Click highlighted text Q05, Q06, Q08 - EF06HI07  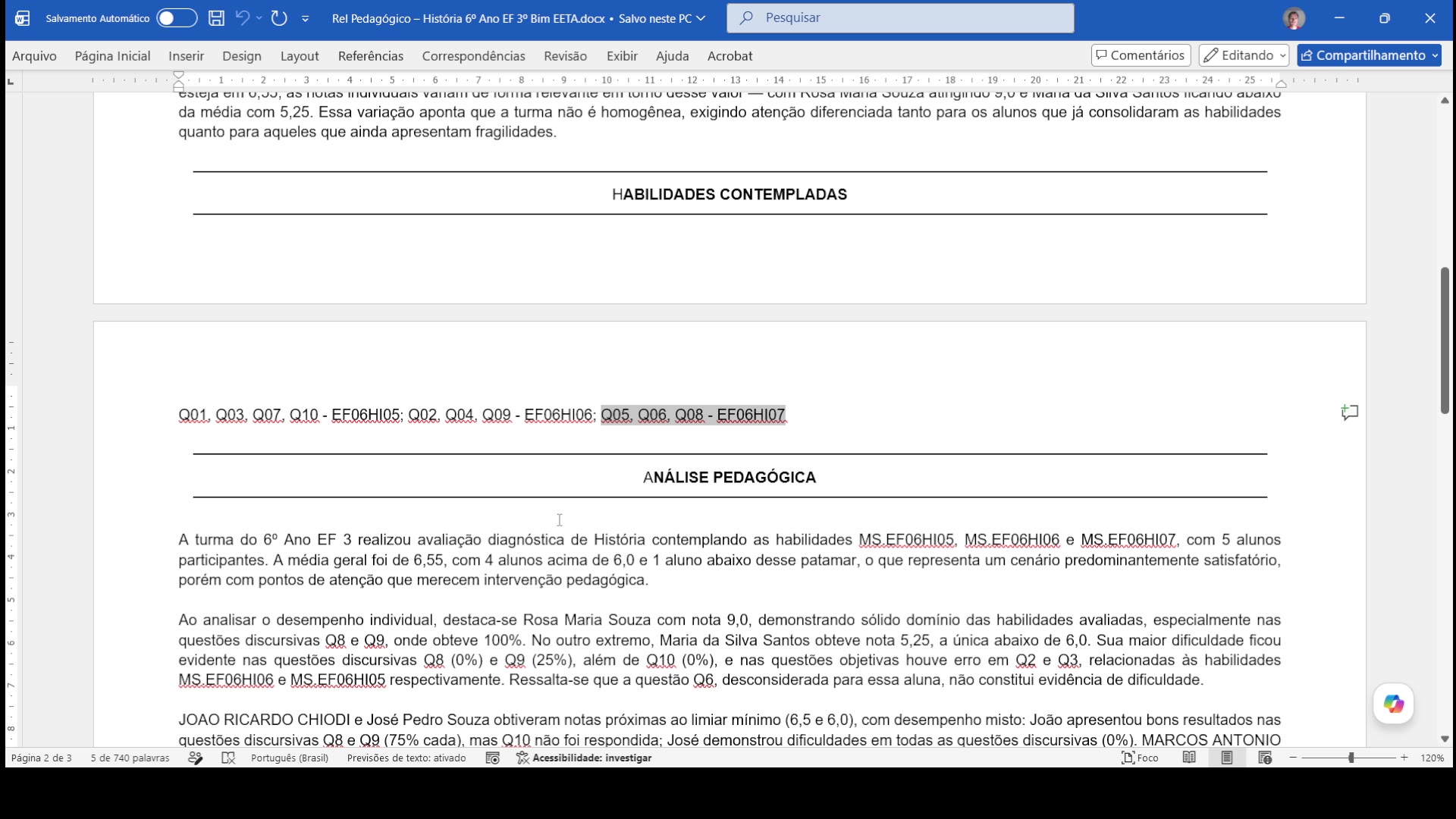693,415
